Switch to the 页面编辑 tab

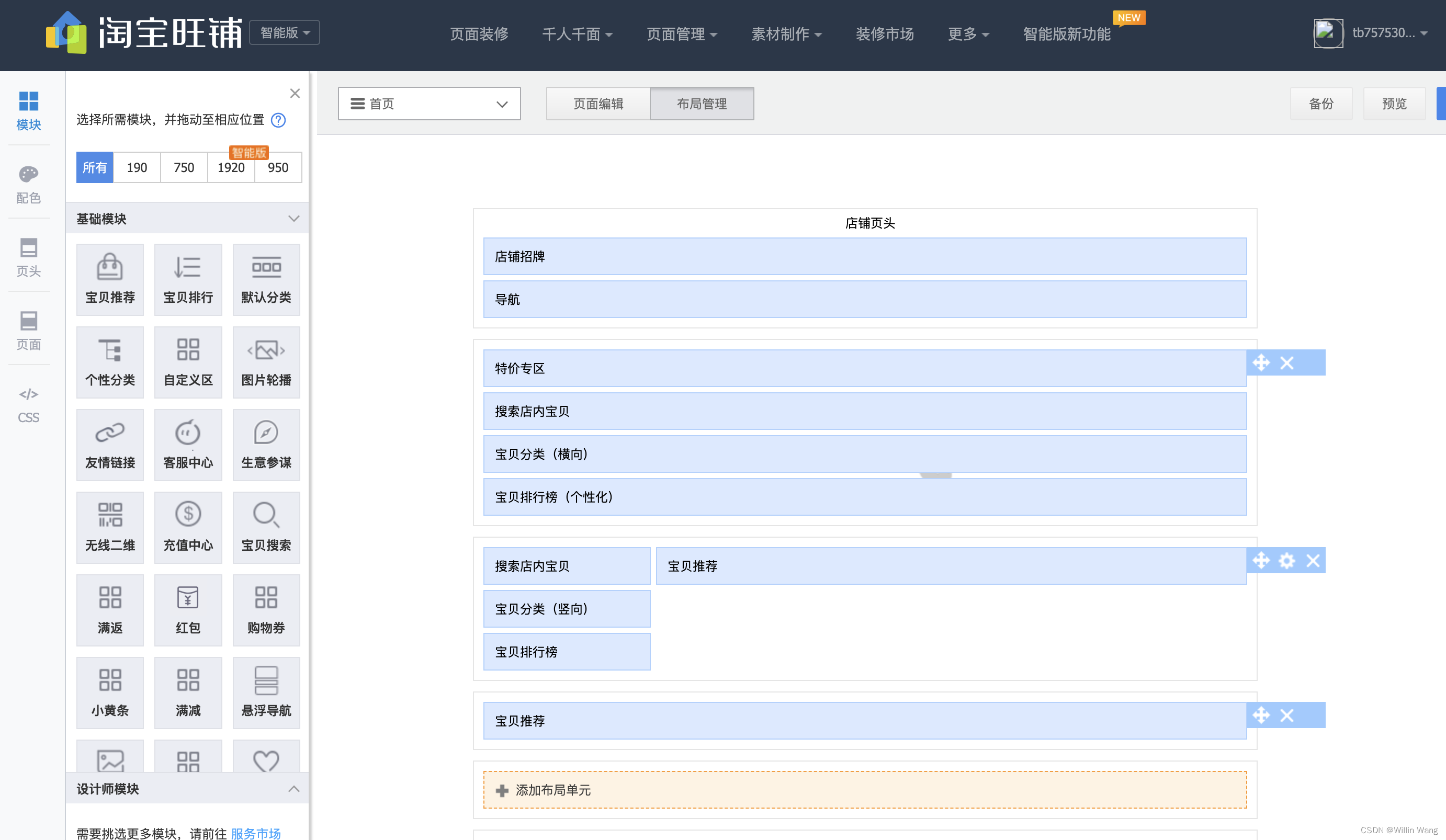coord(598,104)
